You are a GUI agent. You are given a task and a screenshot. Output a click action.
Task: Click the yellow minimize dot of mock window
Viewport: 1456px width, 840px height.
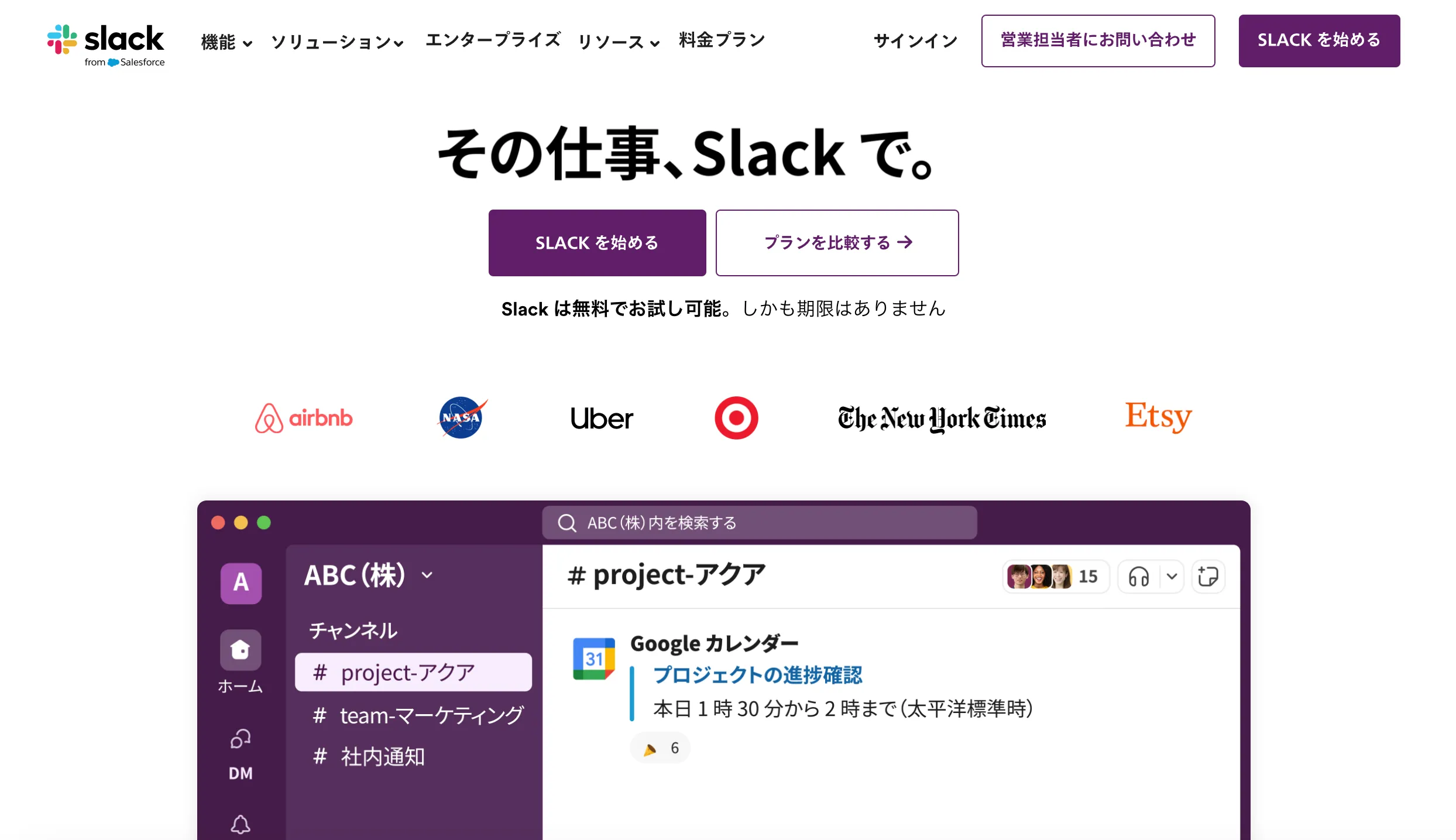click(241, 522)
